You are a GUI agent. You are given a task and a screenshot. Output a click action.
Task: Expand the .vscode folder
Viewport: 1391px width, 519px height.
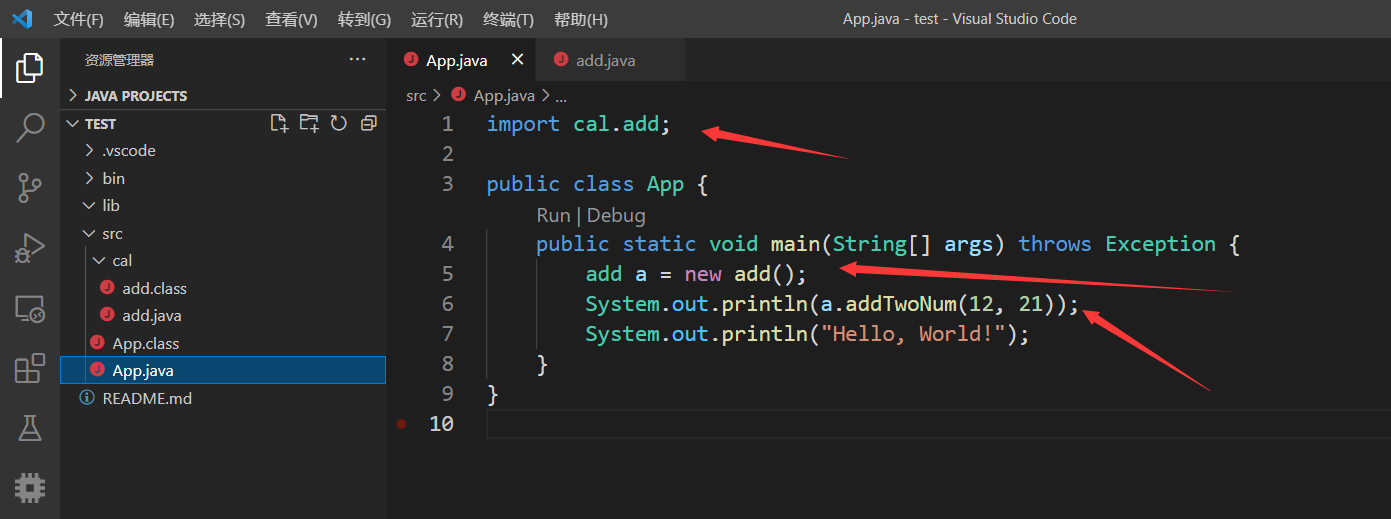coord(129,151)
